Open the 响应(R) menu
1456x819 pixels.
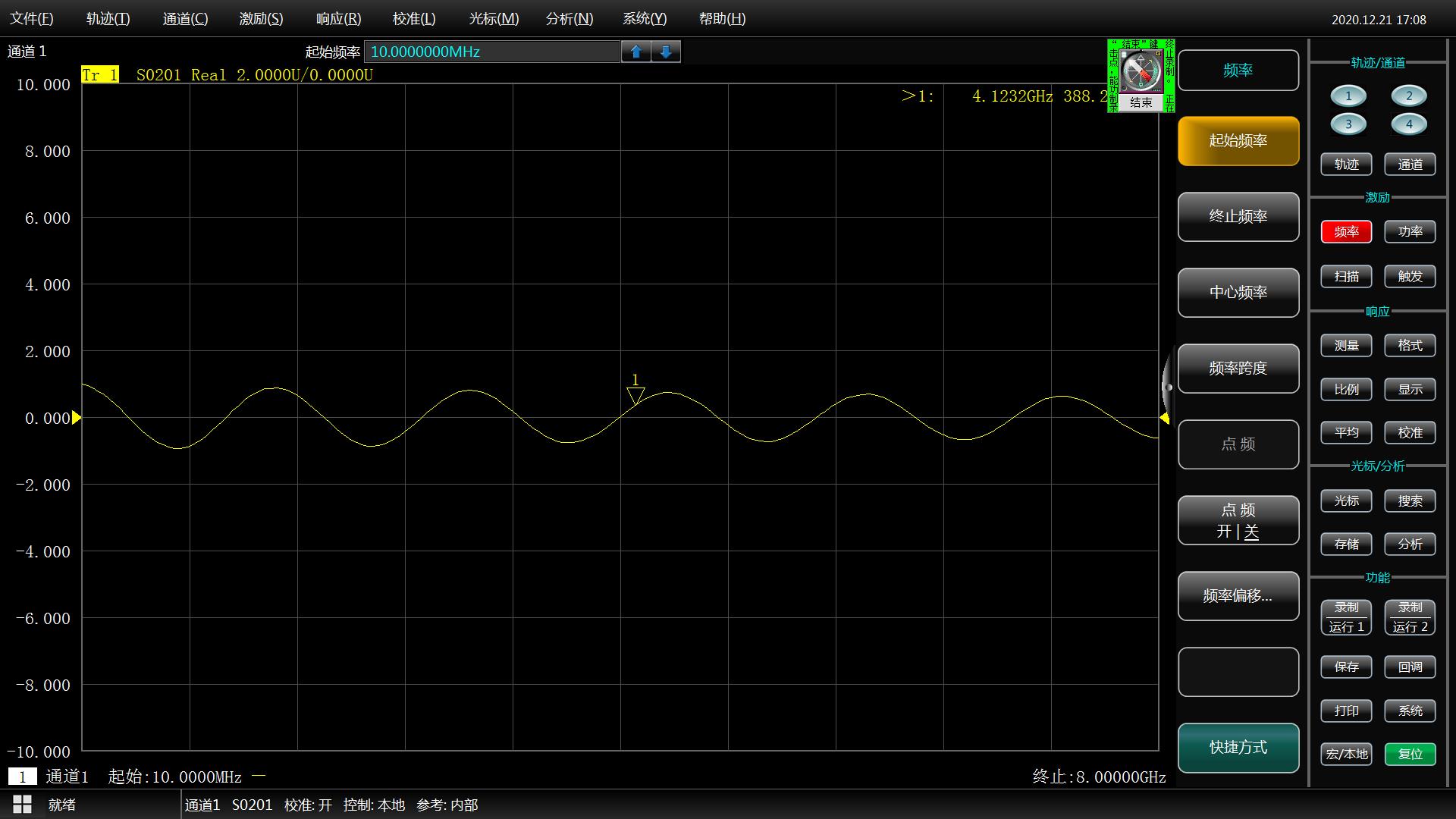338,19
